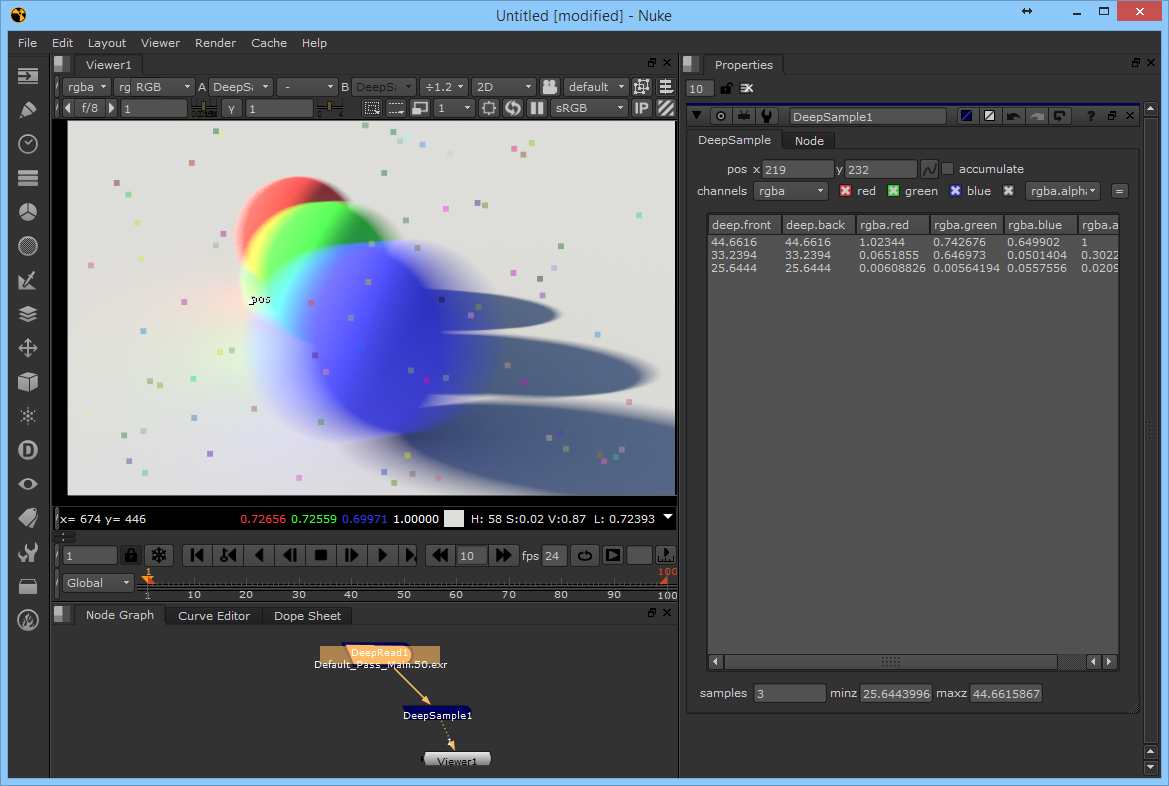This screenshot has width=1169, height=786.
Task: Open the Layout menu
Action: point(107,43)
